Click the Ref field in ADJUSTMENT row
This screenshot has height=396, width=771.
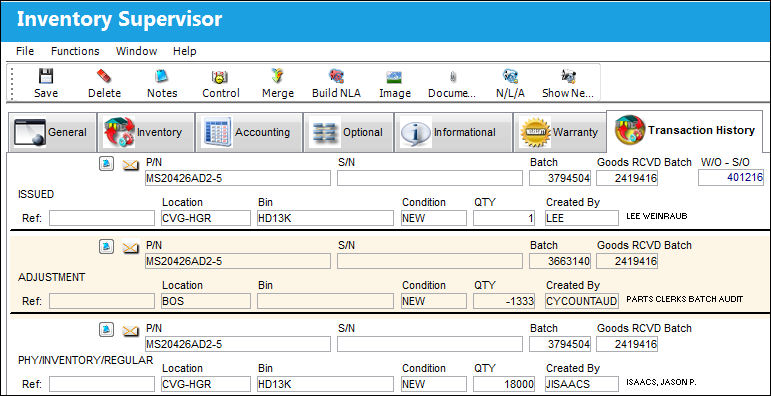[102, 301]
